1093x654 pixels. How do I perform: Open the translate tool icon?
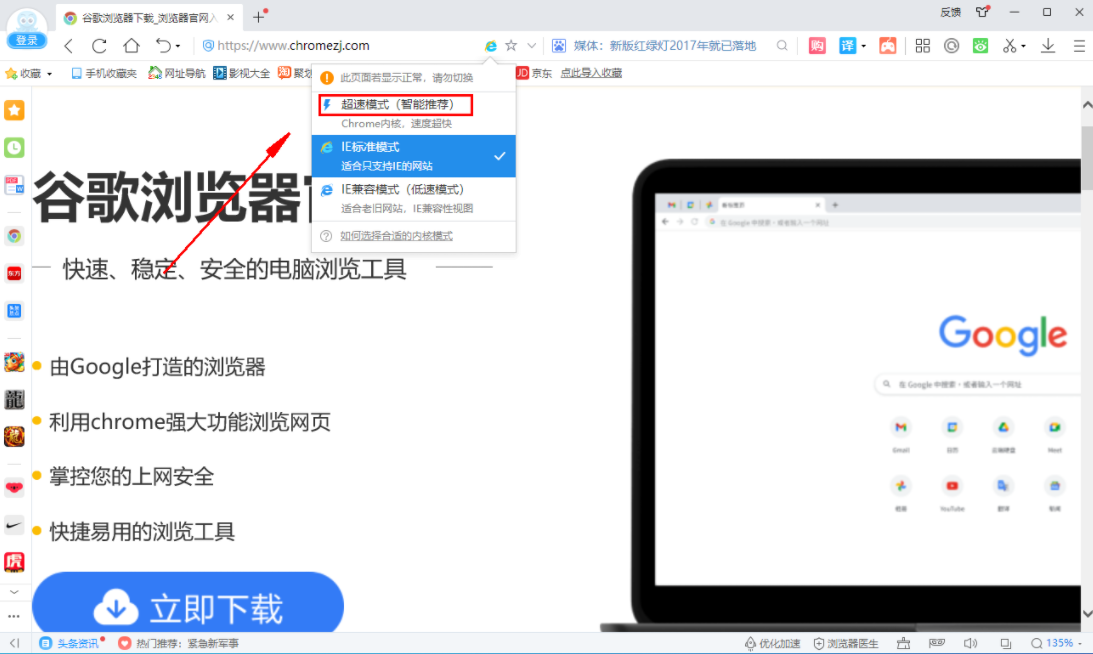coord(845,45)
